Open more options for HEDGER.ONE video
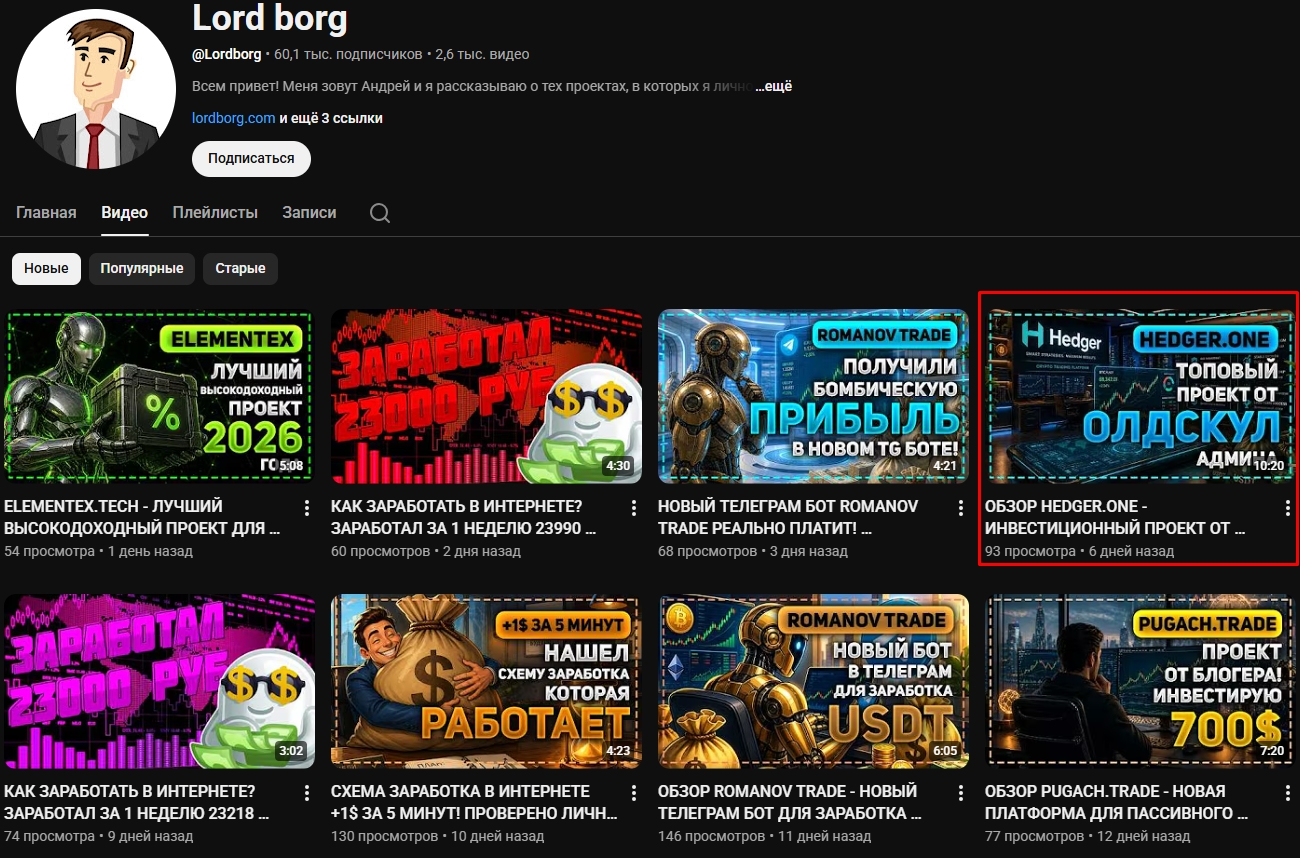The height and width of the screenshot is (858, 1300). pyautogui.click(x=1288, y=508)
